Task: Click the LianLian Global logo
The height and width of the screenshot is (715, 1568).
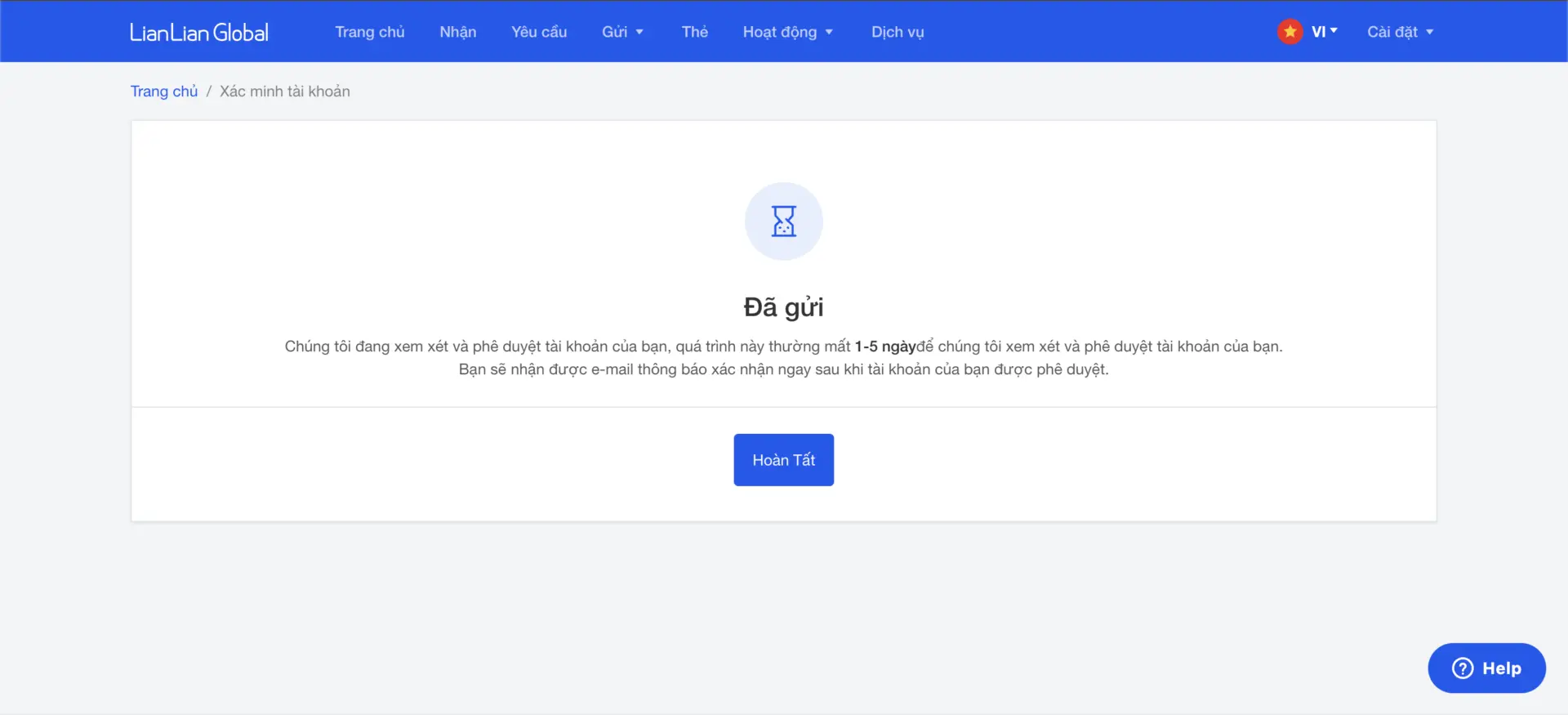Action: [x=198, y=32]
